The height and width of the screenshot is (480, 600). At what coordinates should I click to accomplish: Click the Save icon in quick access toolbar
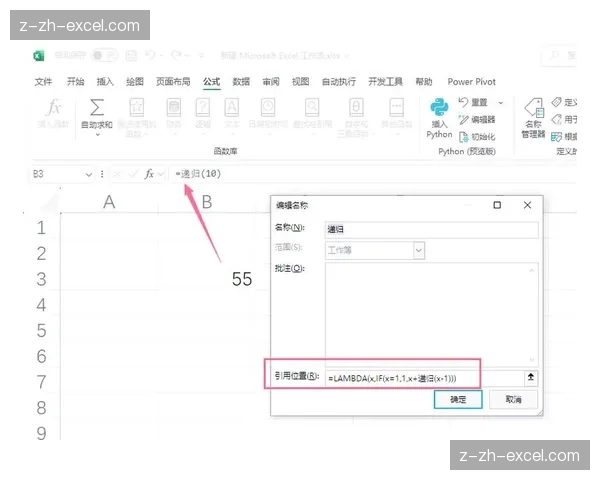[x=131, y=56]
